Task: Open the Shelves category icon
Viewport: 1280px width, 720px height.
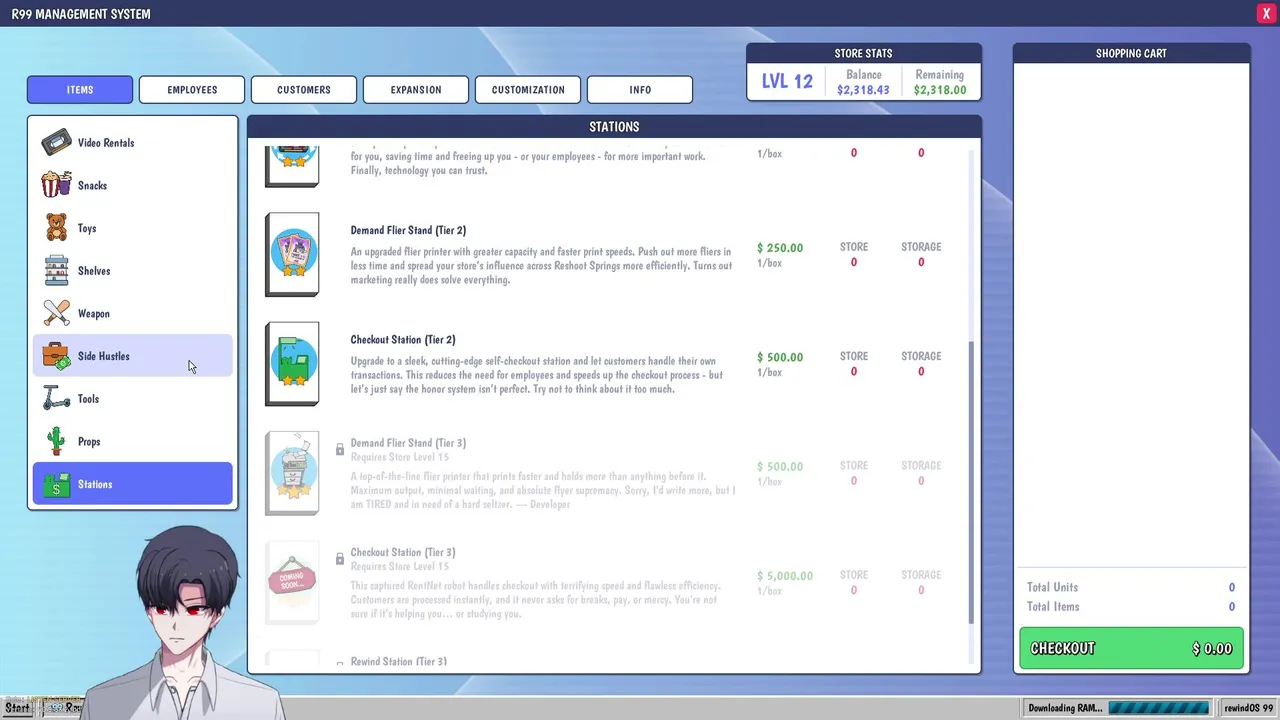Action: (x=56, y=270)
